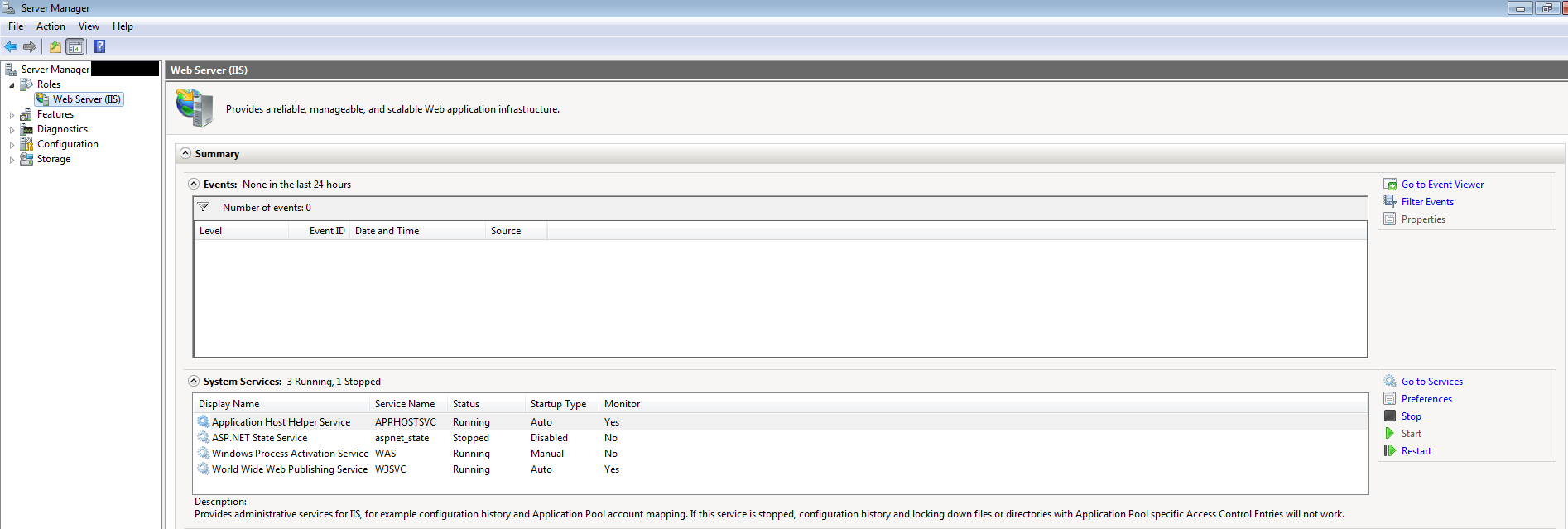The width and height of the screenshot is (1568, 529).
Task: Click the Go to Services gear icon
Action: click(1390, 381)
